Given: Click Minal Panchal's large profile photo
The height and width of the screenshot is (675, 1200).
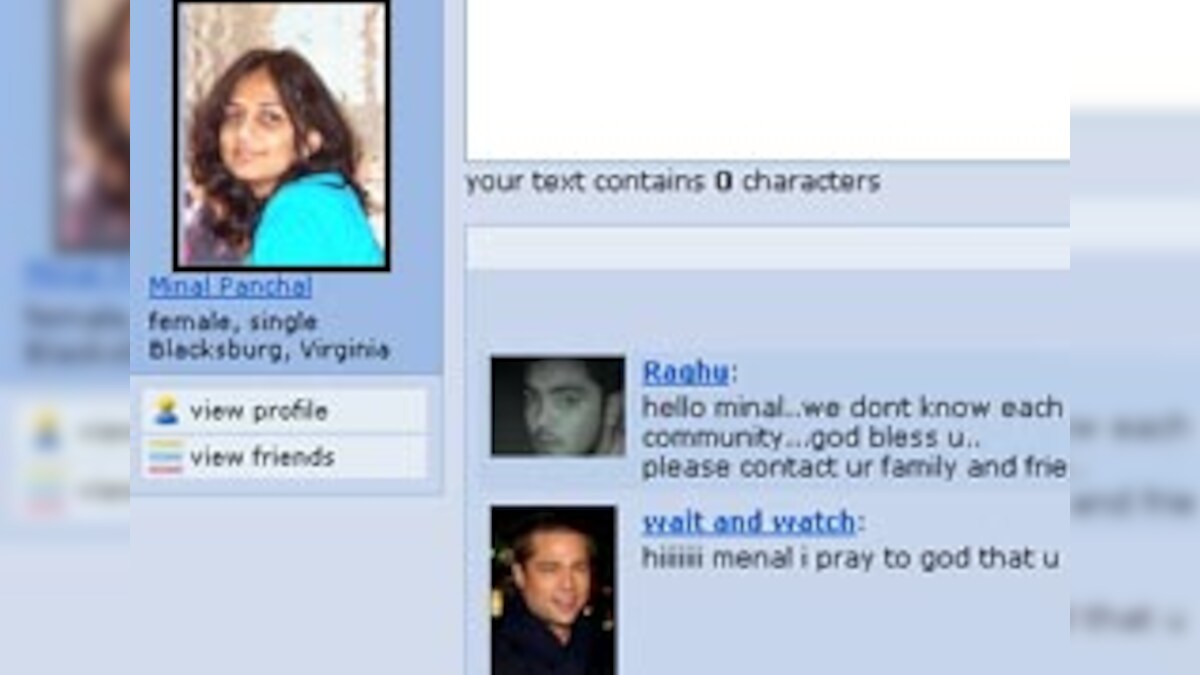Looking at the screenshot, I should [282, 135].
